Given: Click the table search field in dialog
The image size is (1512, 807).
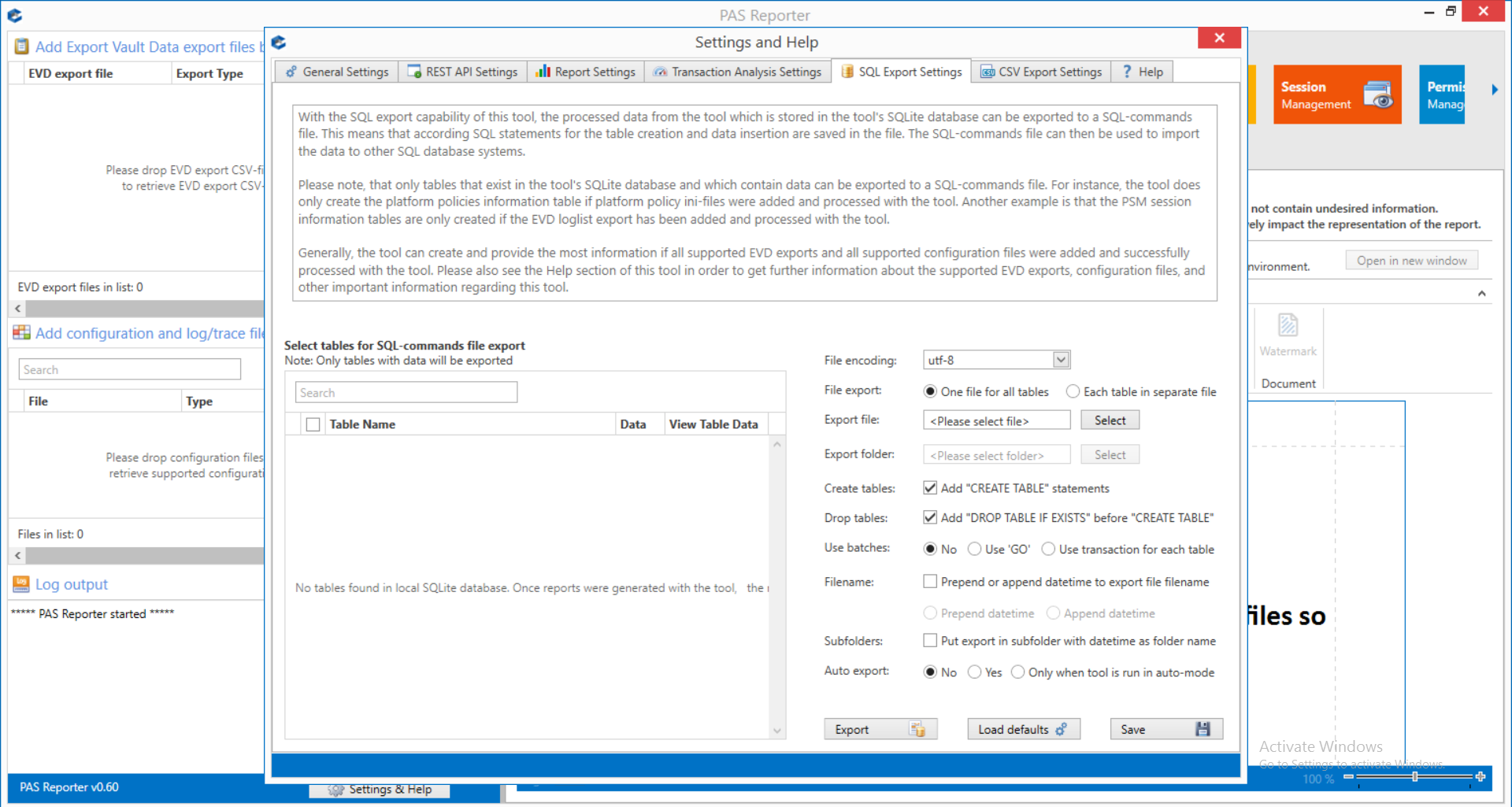Looking at the screenshot, I should [x=406, y=392].
